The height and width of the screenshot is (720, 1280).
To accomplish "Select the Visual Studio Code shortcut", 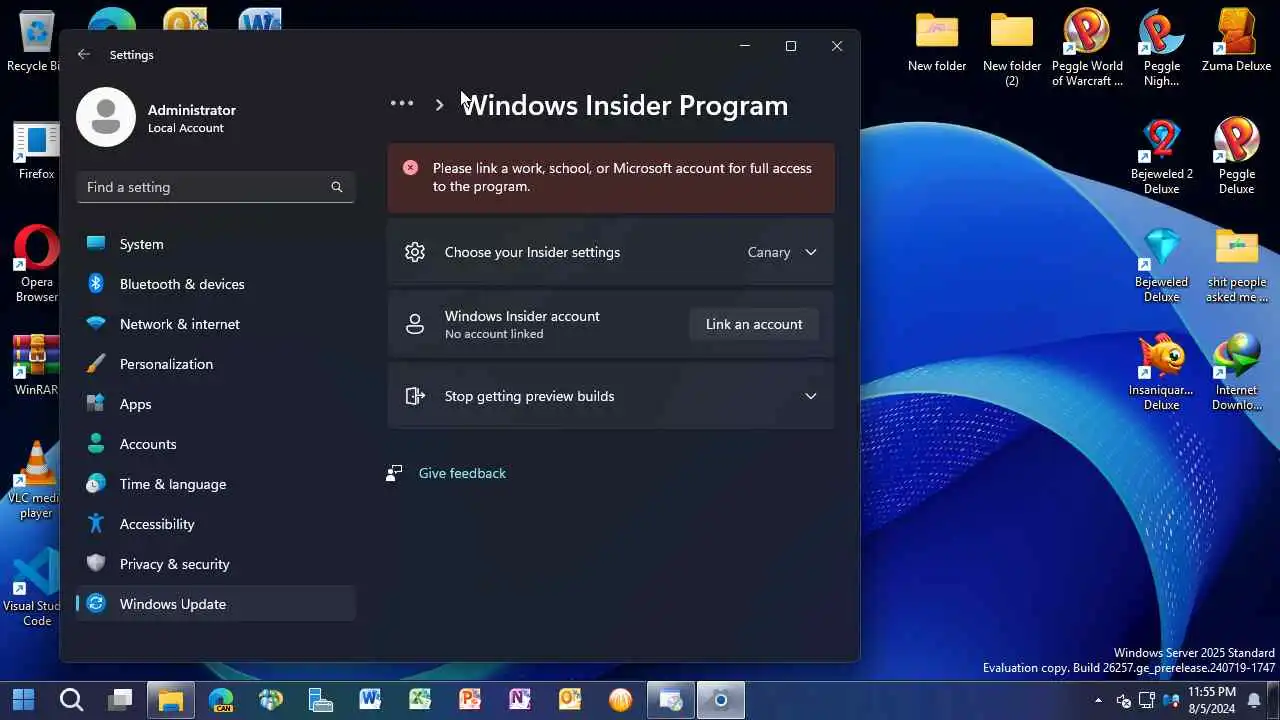I will (x=36, y=588).
